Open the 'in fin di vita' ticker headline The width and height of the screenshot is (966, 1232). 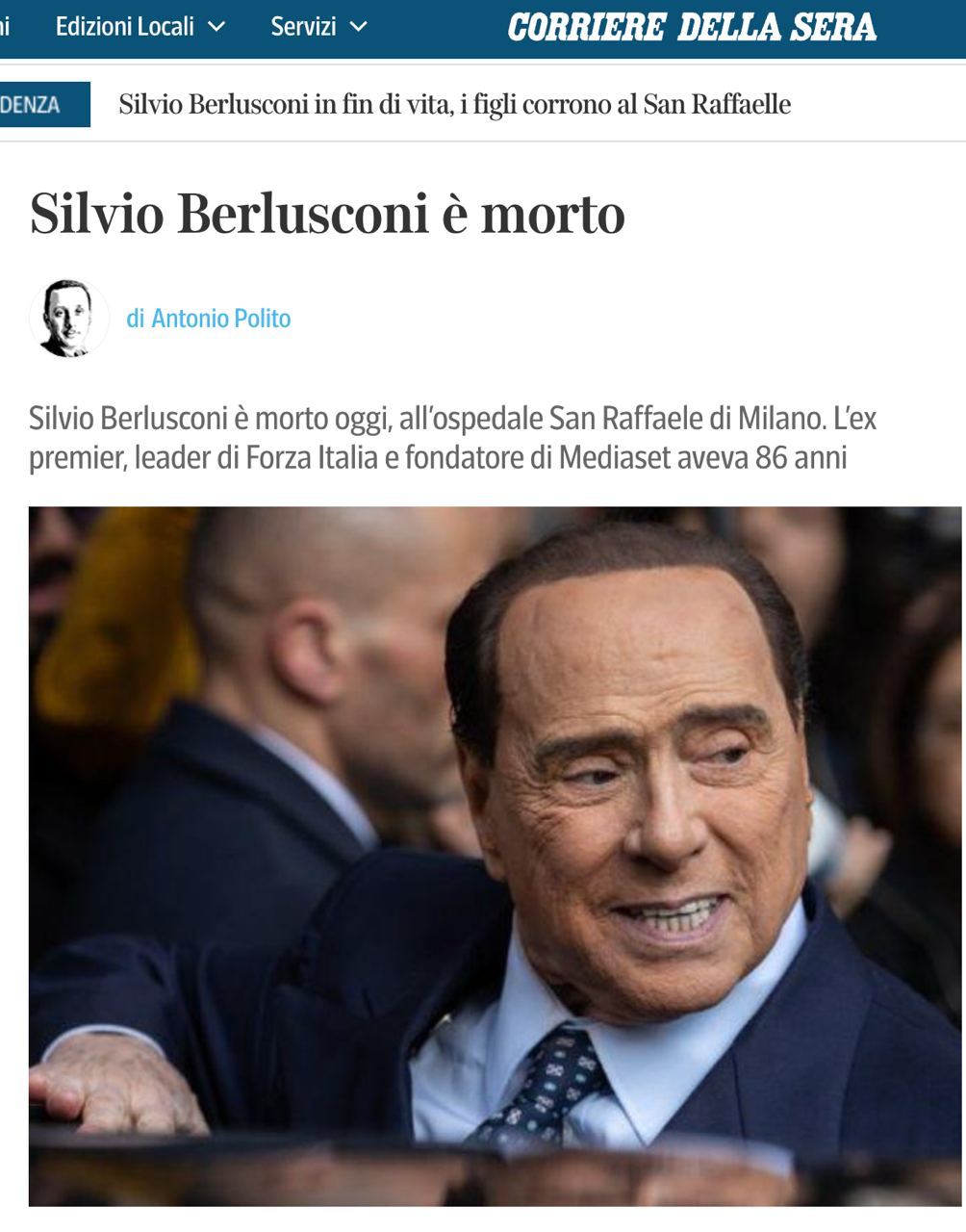point(454,104)
